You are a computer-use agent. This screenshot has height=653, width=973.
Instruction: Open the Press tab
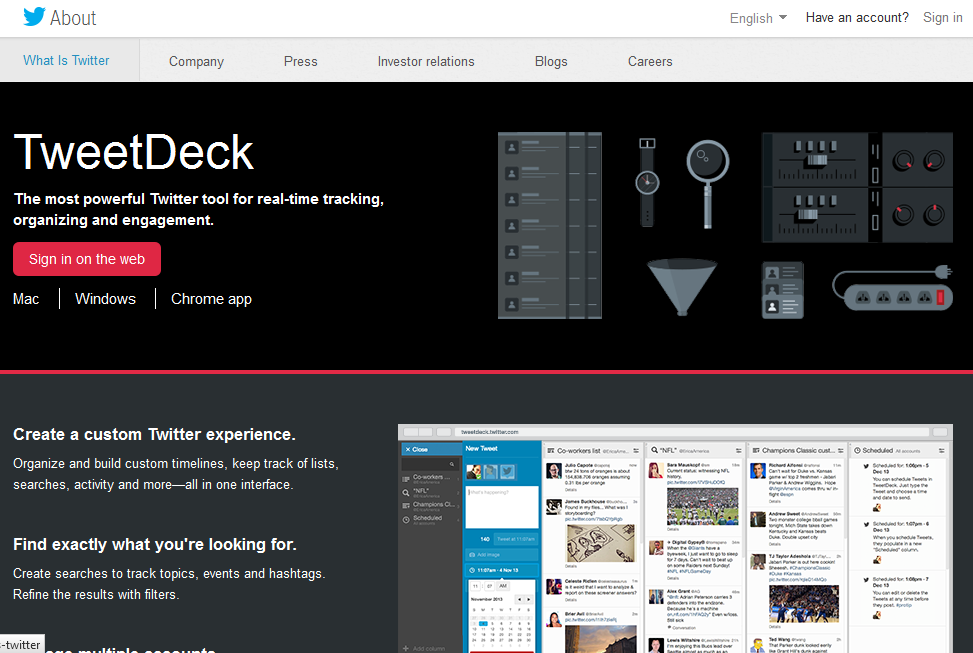(300, 61)
